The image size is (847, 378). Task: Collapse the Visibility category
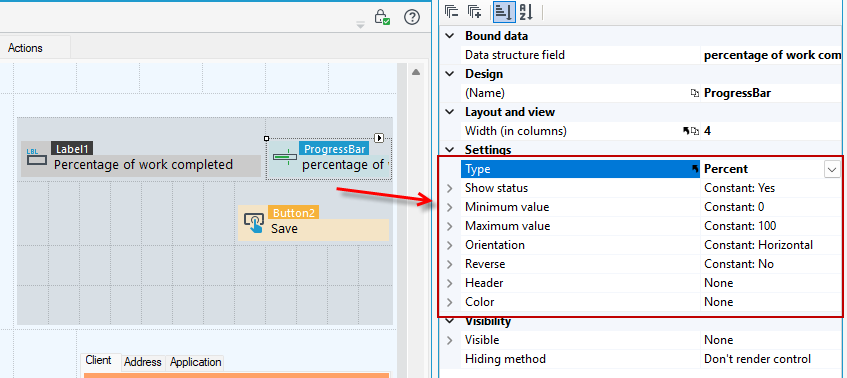(449, 321)
